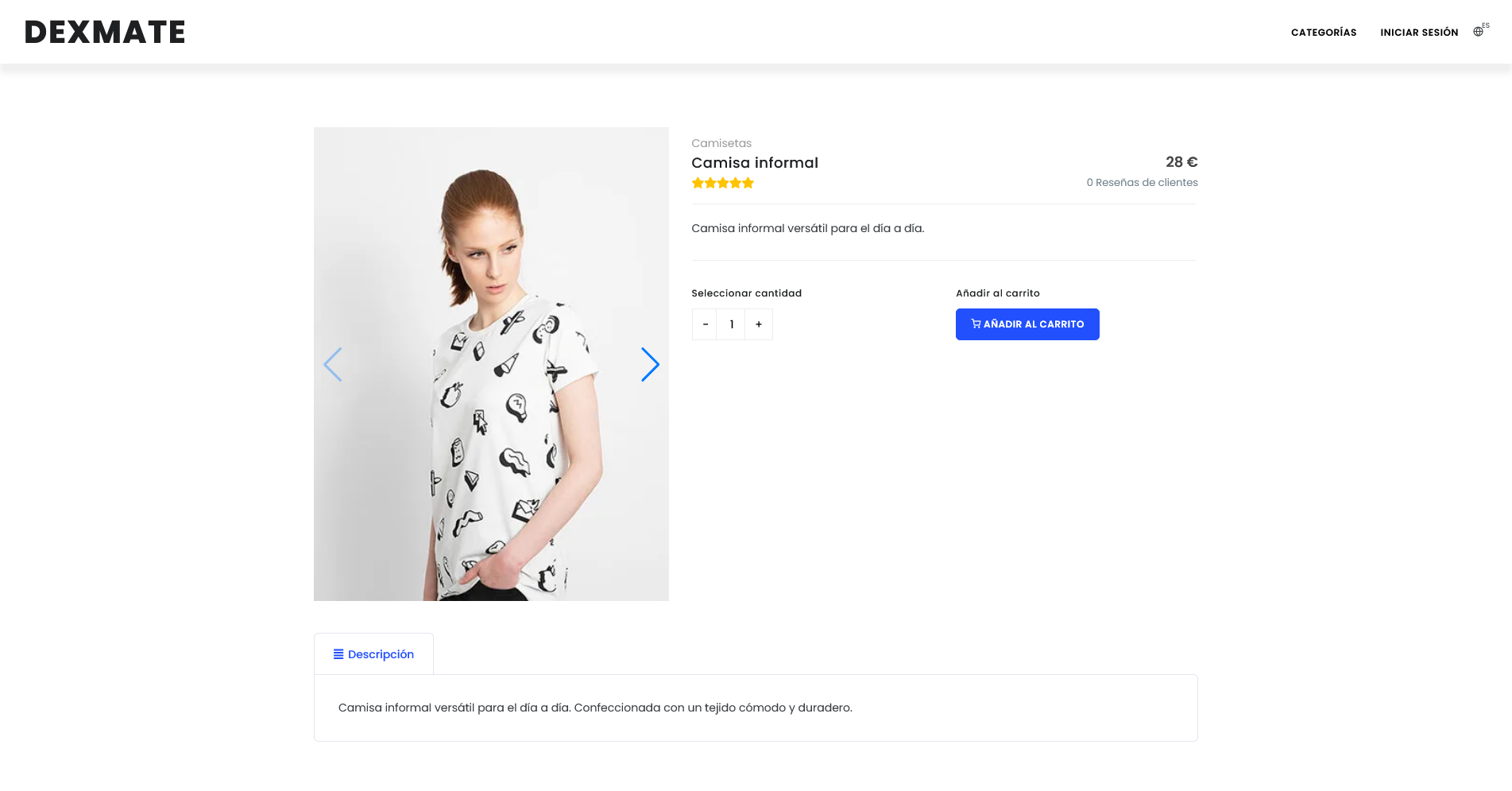The width and height of the screenshot is (1512, 791).
Task: Click the 28 € price
Action: click(1181, 162)
